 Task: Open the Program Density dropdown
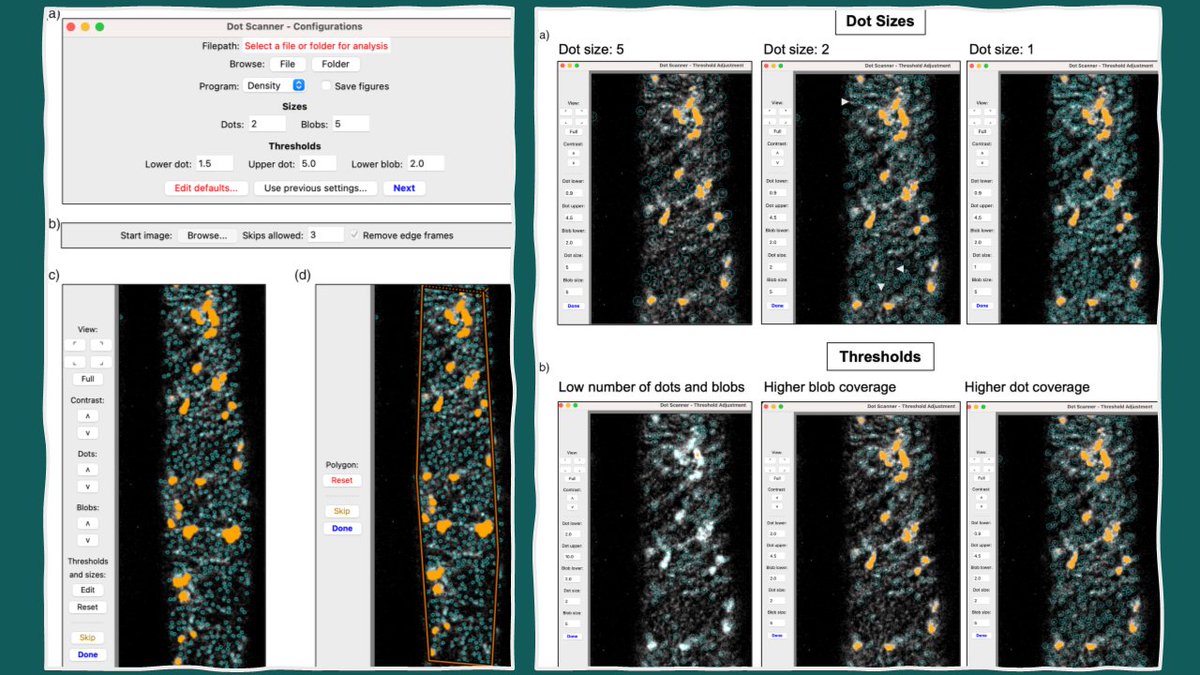click(x=275, y=86)
